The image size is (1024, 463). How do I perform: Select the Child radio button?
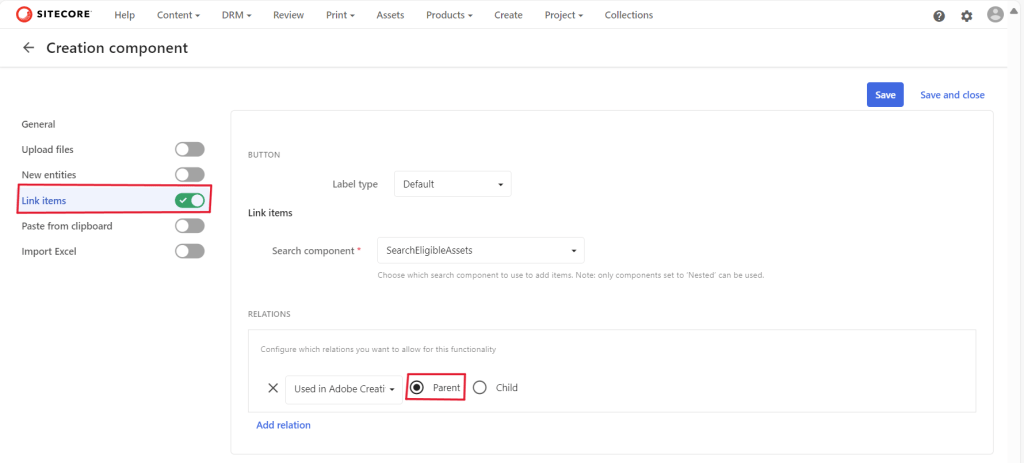[480, 388]
